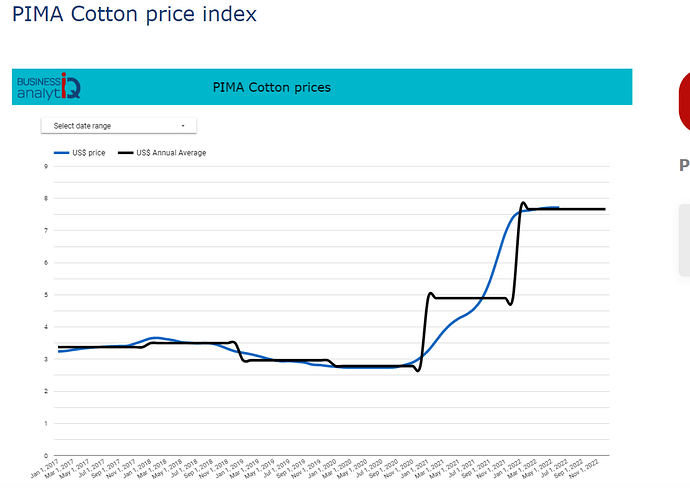Click the black annual average peak near 2022
Image resolution: width=690 pixels, height=488 pixels.
pyautogui.click(x=523, y=203)
